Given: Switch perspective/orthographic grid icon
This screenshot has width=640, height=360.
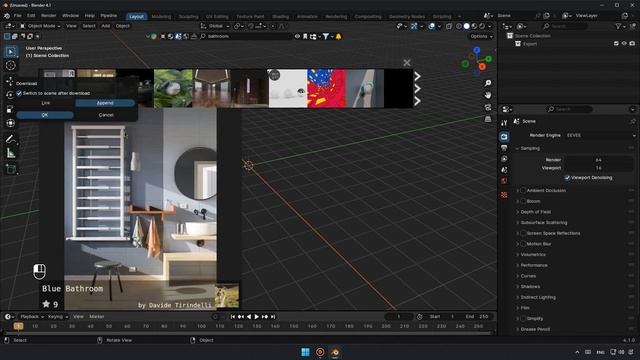Looking at the screenshot, I should (x=488, y=119).
